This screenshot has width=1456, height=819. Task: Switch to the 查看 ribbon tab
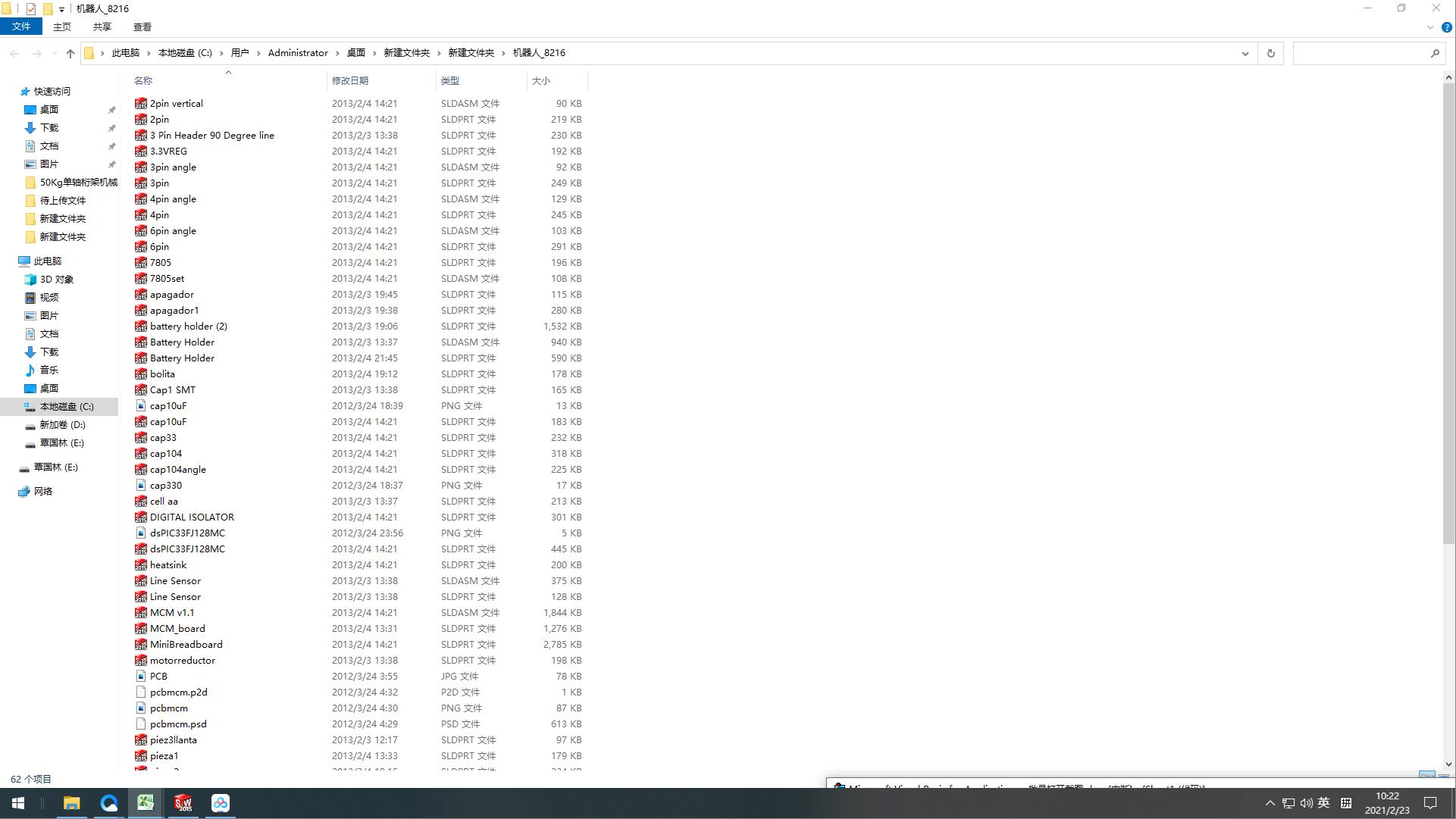[142, 27]
